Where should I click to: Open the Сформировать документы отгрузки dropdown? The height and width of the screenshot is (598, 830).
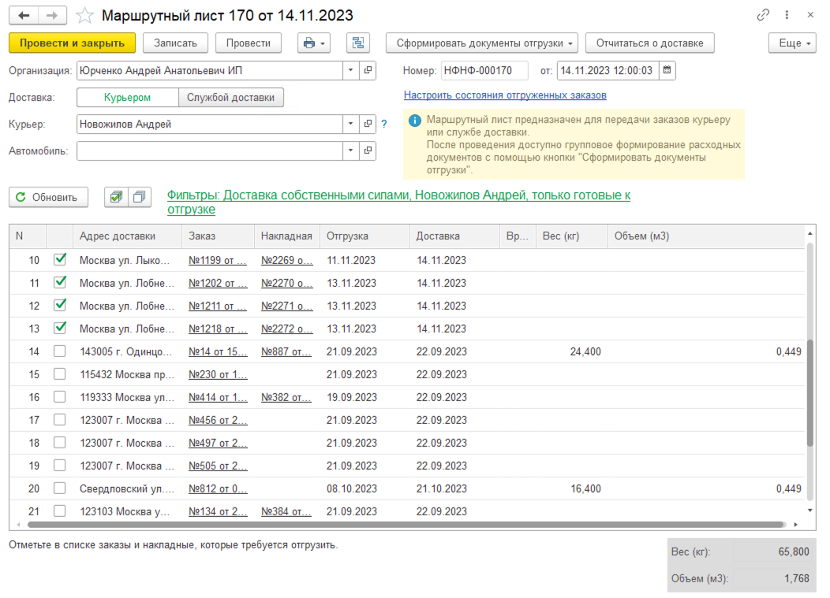click(x=482, y=43)
